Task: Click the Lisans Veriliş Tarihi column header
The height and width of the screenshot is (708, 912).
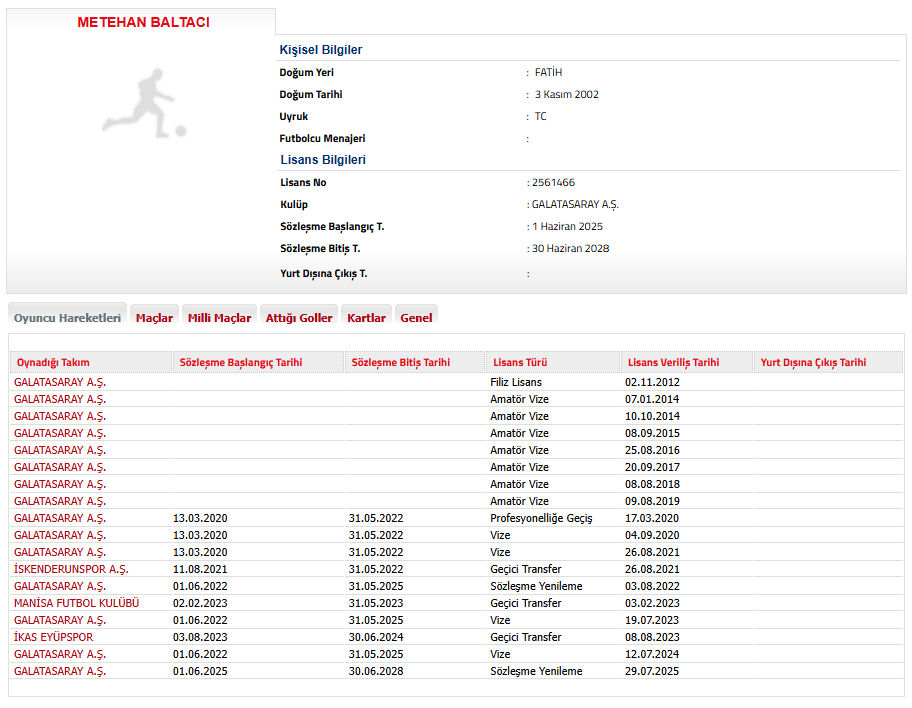Action: (673, 362)
